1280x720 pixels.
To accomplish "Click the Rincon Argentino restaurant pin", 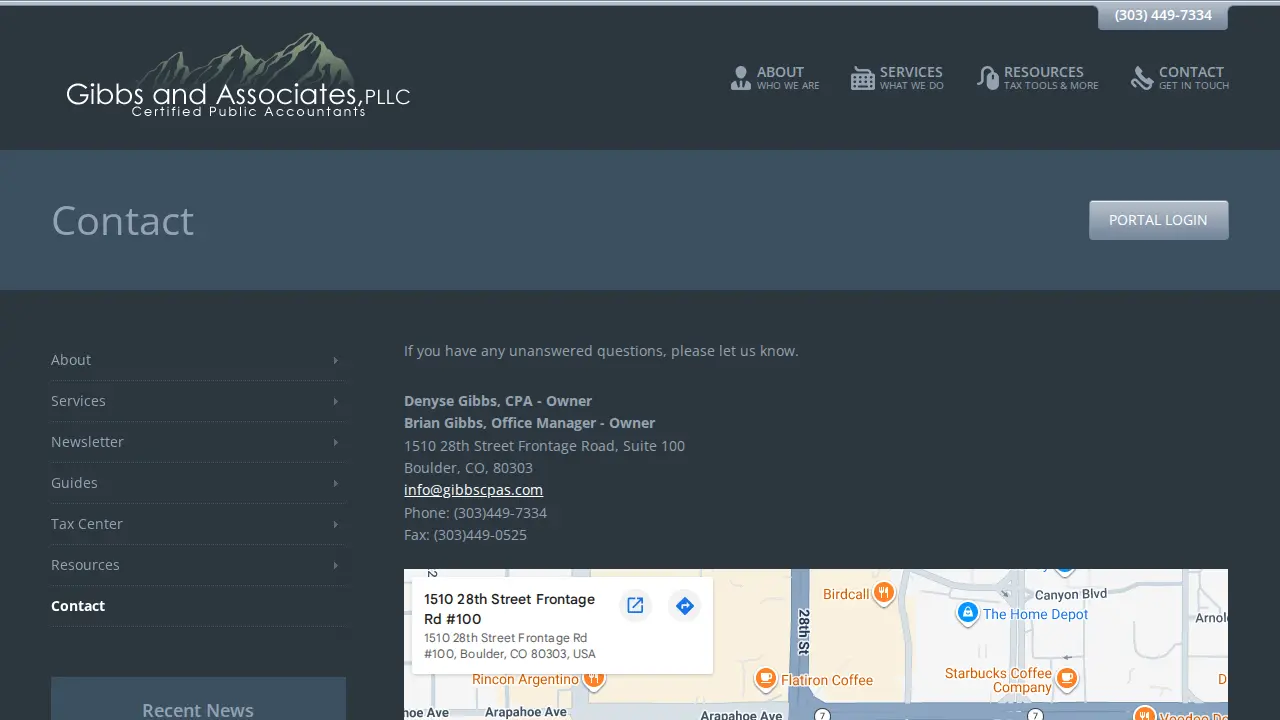I will point(593,680).
